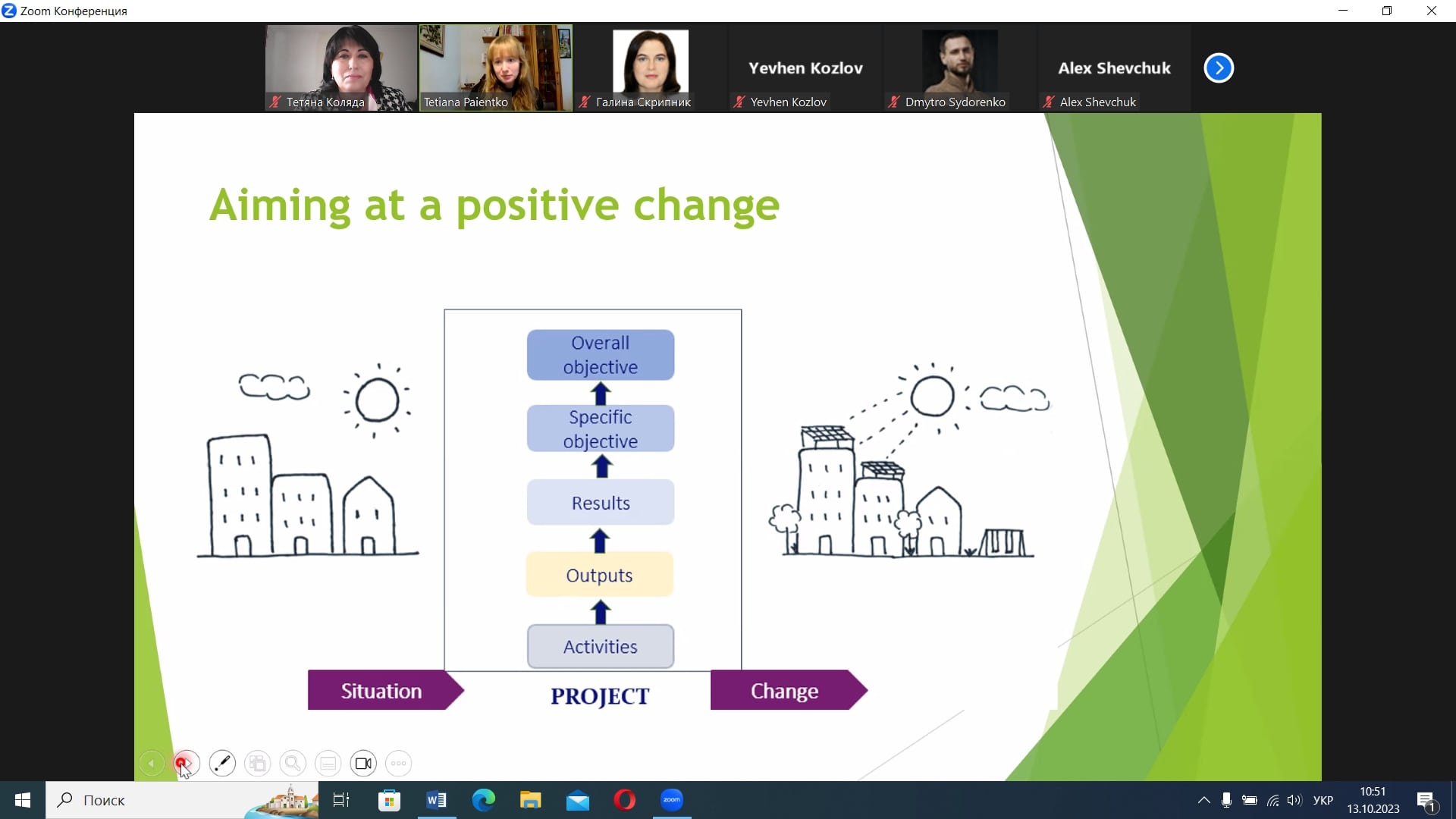Click the purple Change arrow label
The image size is (1456, 819).
pos(789,690)
